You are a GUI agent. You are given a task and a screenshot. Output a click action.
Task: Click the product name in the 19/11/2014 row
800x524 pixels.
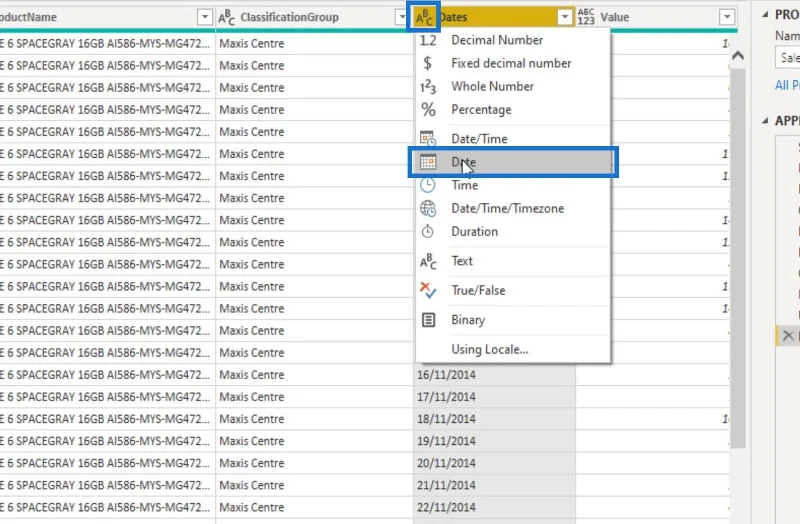click(107, 441)
